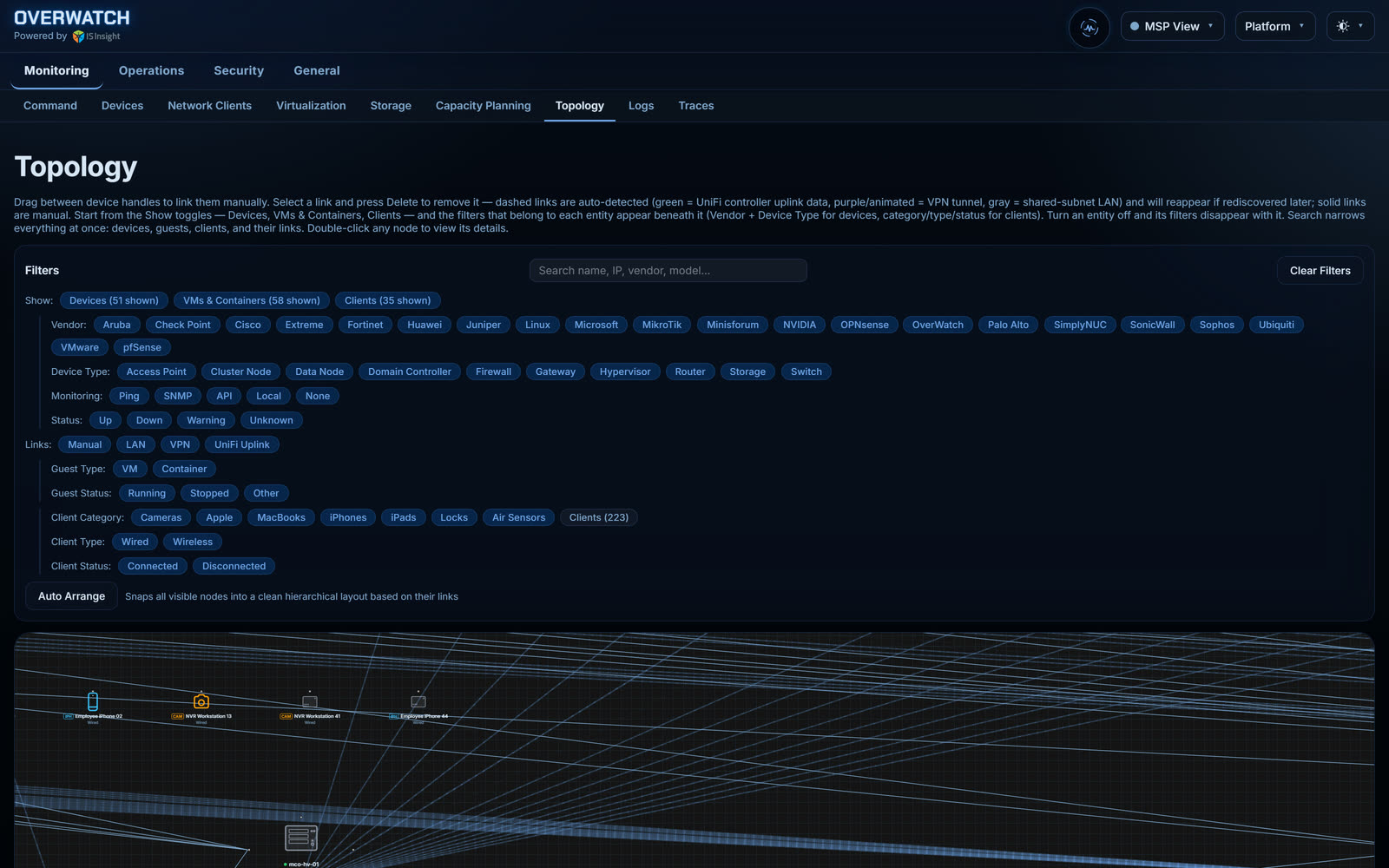
Task: Click the Auto Arrange hint text
Action: coord(292,596)
